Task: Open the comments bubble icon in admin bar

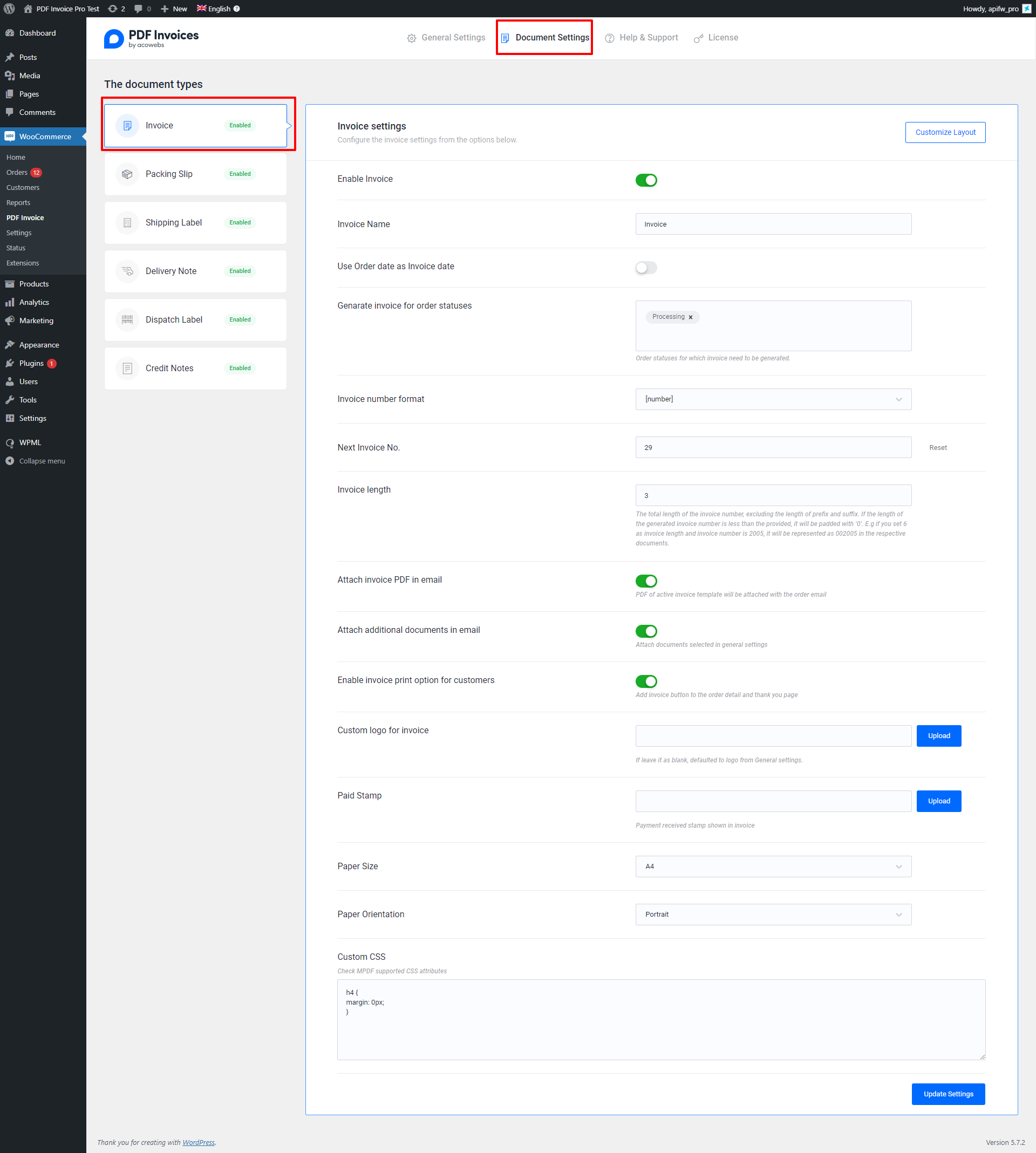Action: pos(138,9)
